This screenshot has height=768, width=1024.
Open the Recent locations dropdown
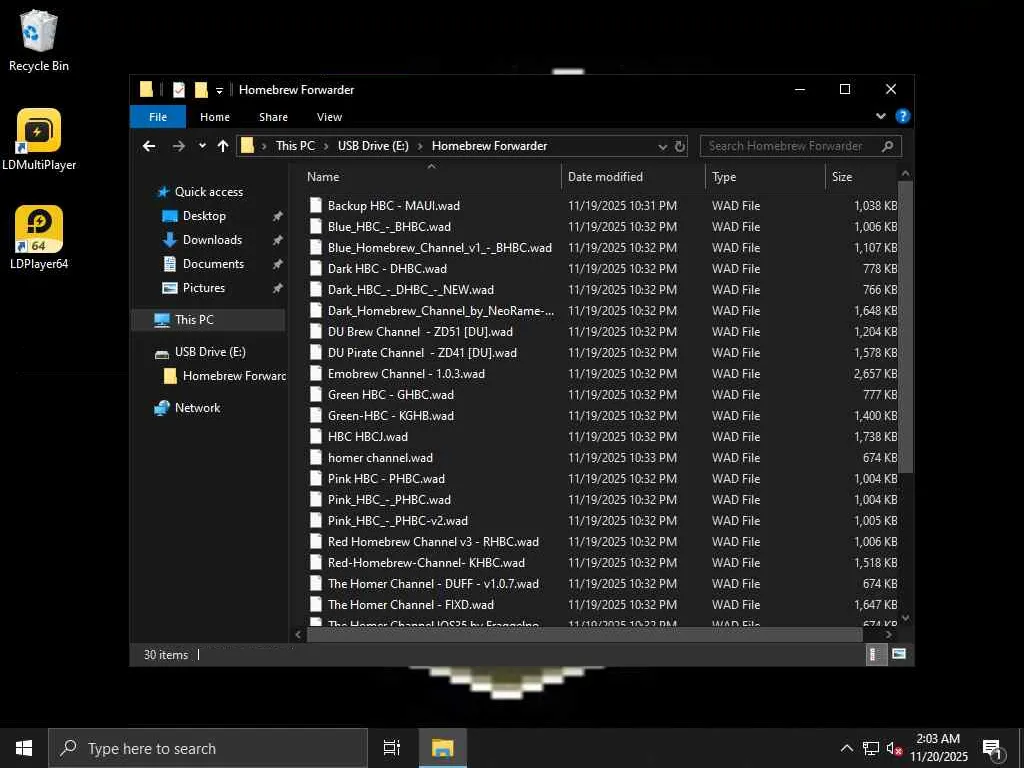pos(202,146)
